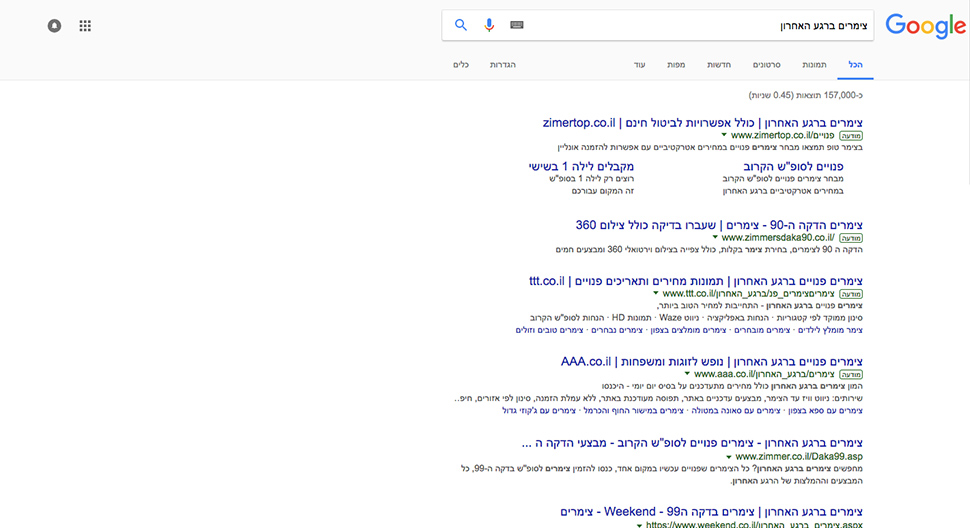
Task: Open the zimertop.co.il ad headline
Action: click(x=702, y=122)
